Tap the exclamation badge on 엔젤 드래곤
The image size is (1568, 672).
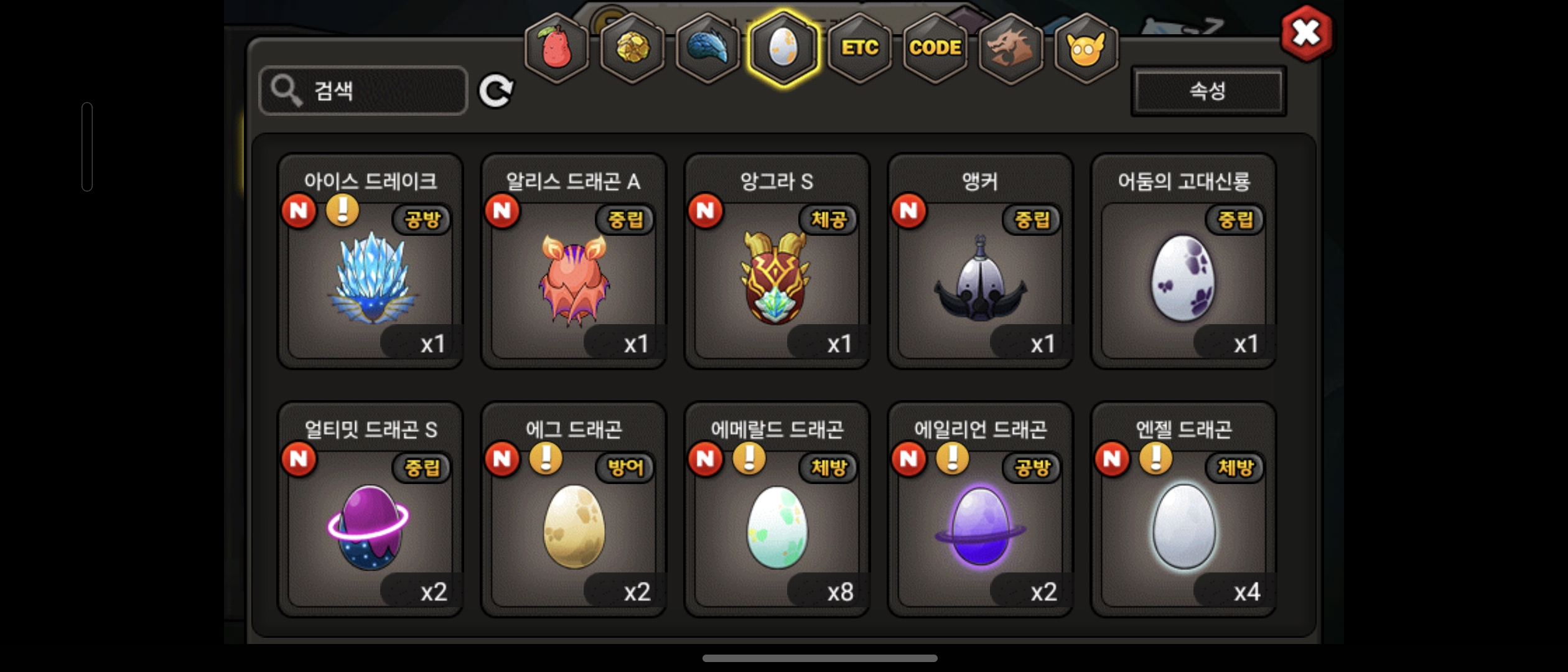[x=1155, y=458]
